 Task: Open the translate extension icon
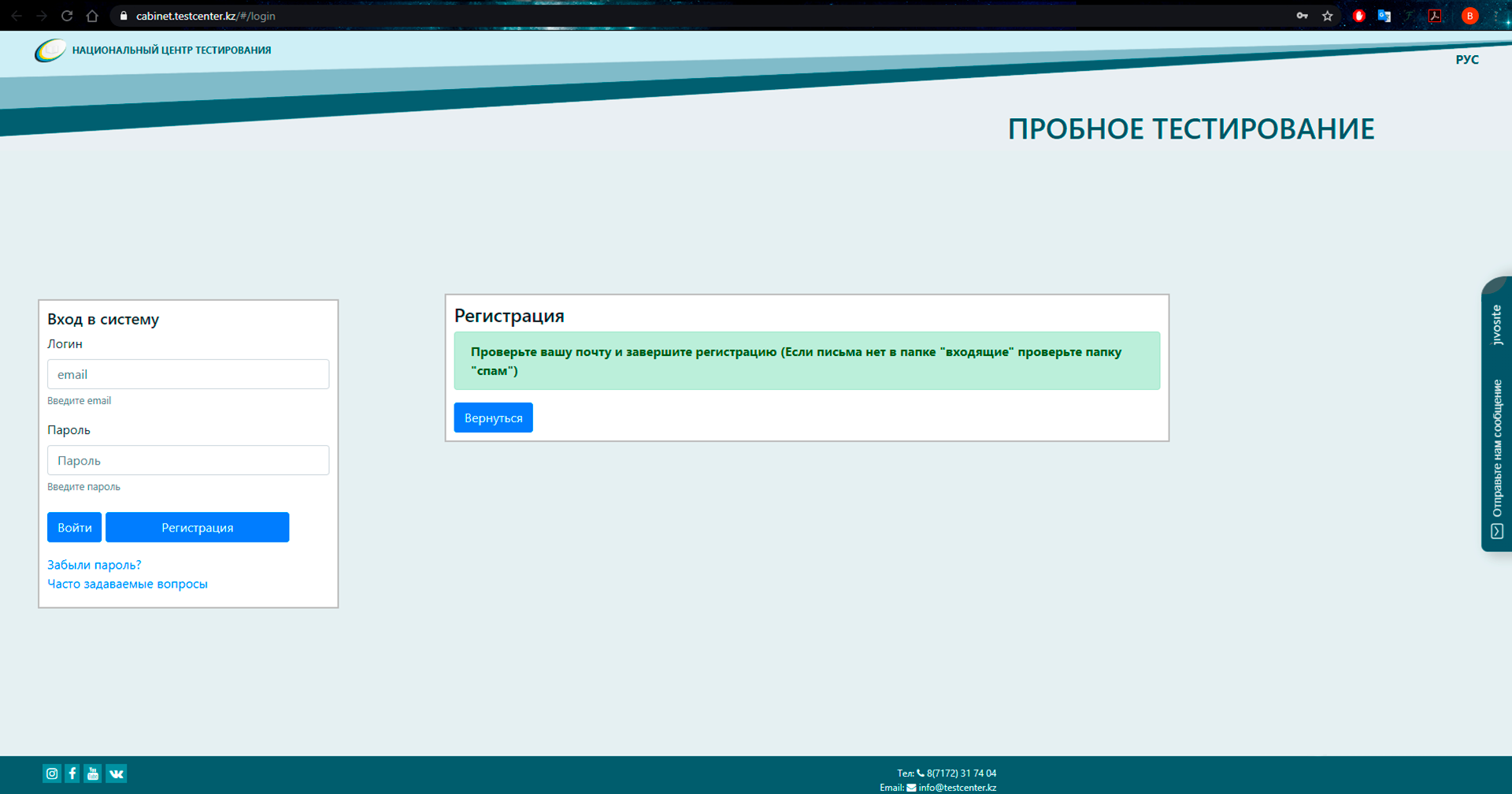pyautogui.click(x=1384, y=16)
